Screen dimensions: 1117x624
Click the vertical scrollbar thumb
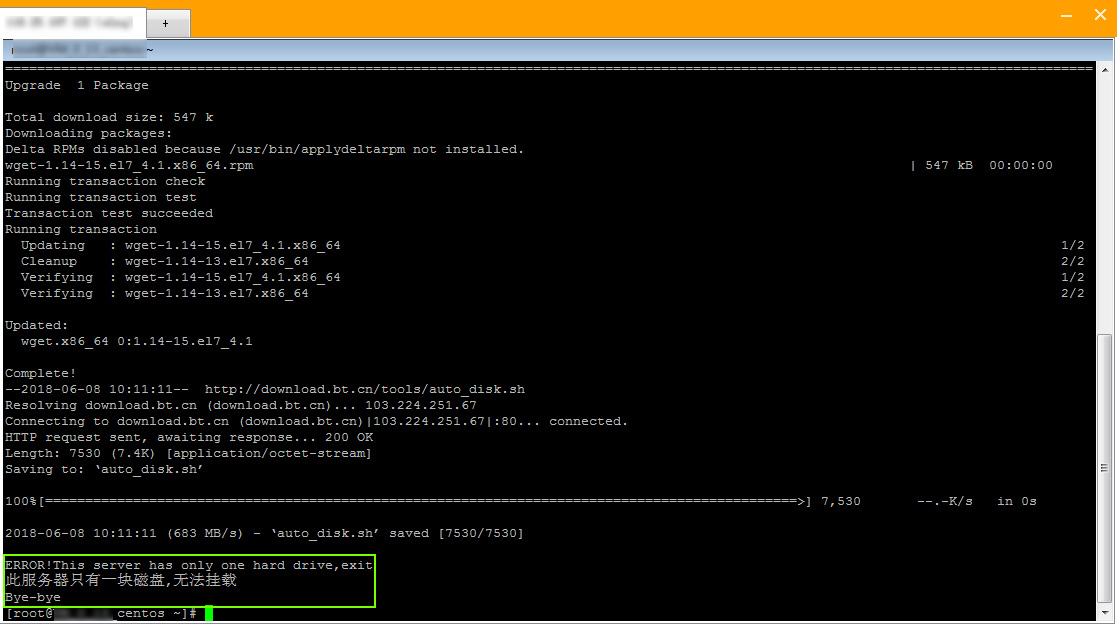[x=1105, y=468]
